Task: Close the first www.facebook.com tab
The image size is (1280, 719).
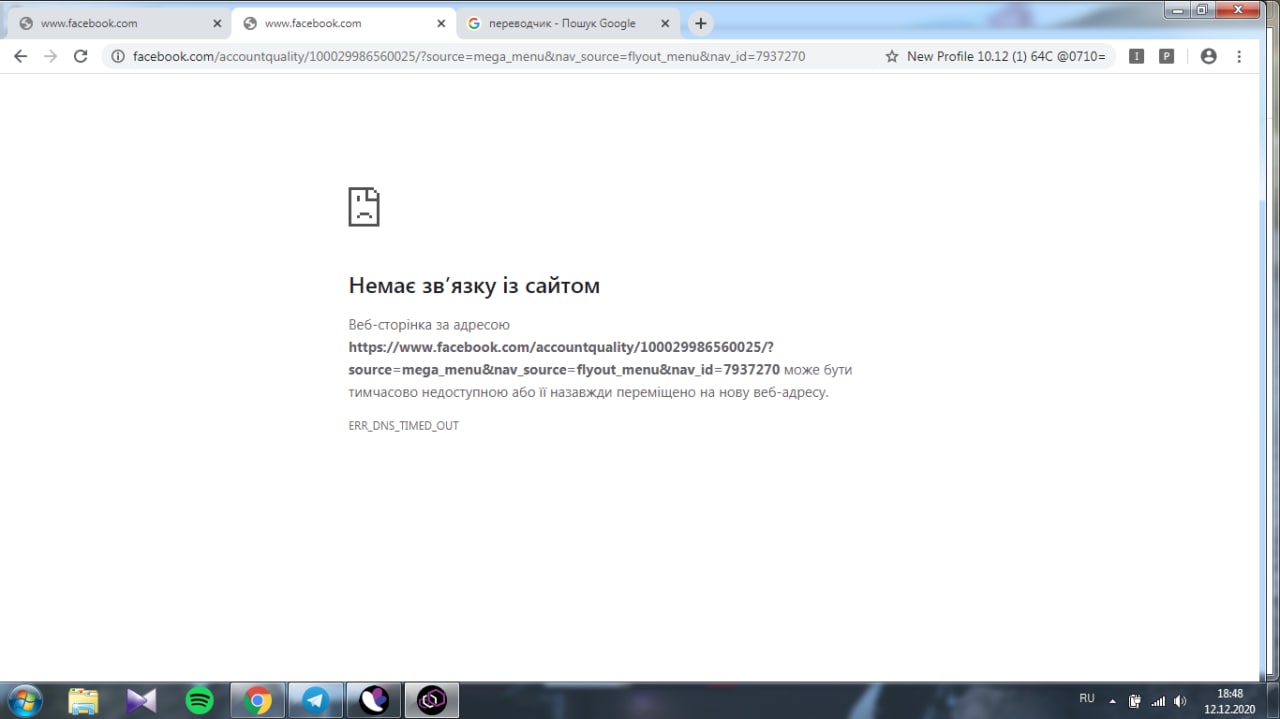Action: 217,23
